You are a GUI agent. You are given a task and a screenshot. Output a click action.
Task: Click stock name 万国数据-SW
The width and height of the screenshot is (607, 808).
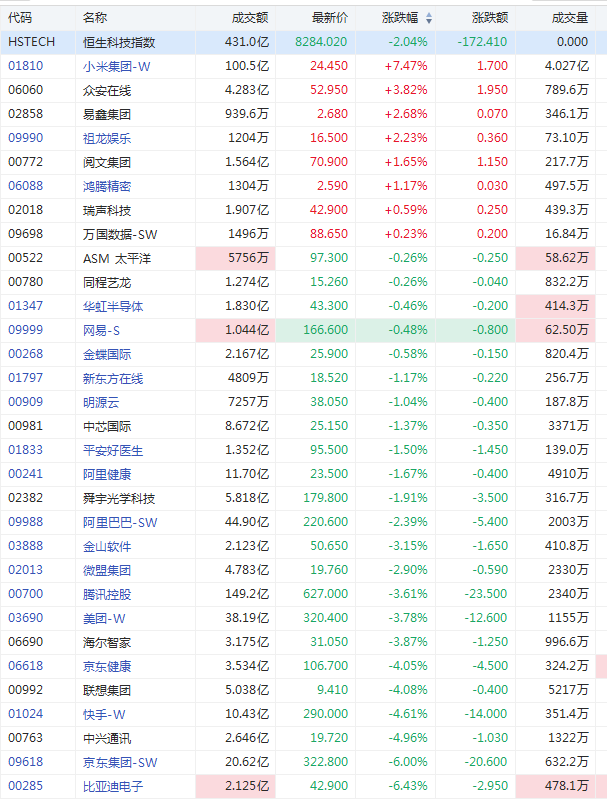click(x=120, y=234)
